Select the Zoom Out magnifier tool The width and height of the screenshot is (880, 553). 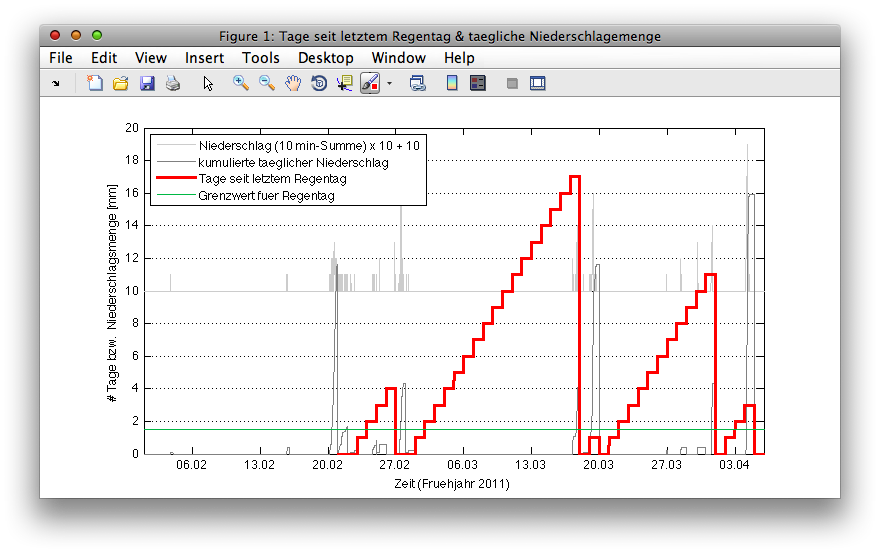[267, 84]
